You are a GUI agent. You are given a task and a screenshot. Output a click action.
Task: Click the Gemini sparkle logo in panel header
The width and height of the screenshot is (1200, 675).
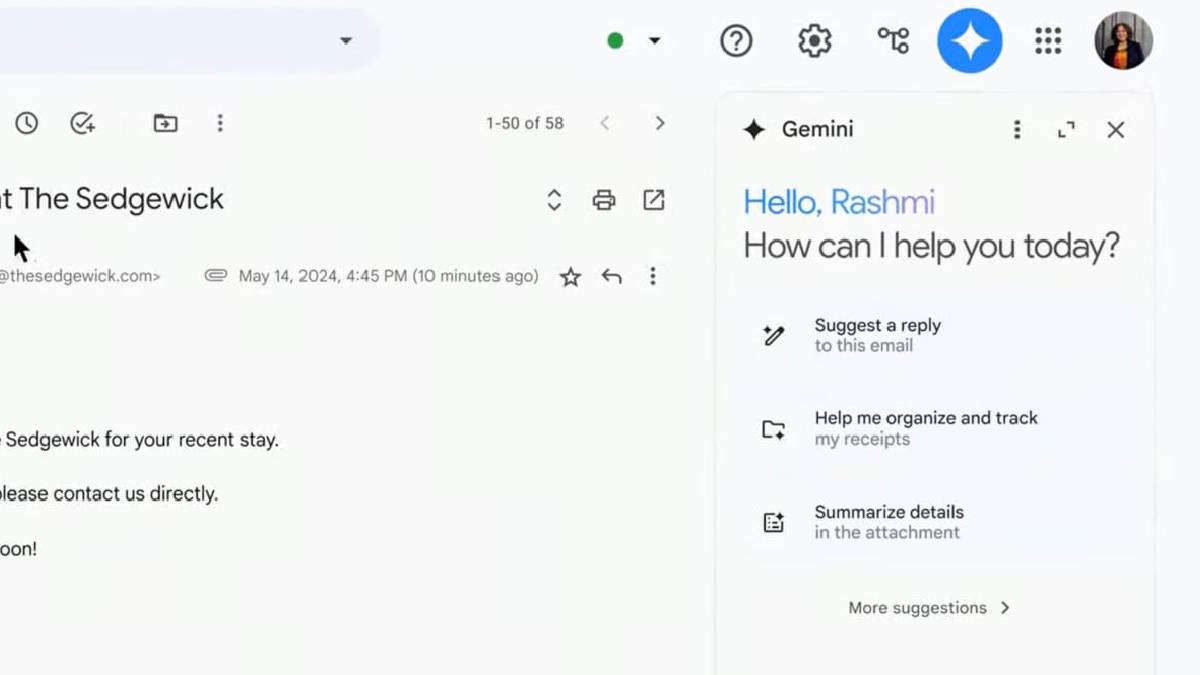755,130
